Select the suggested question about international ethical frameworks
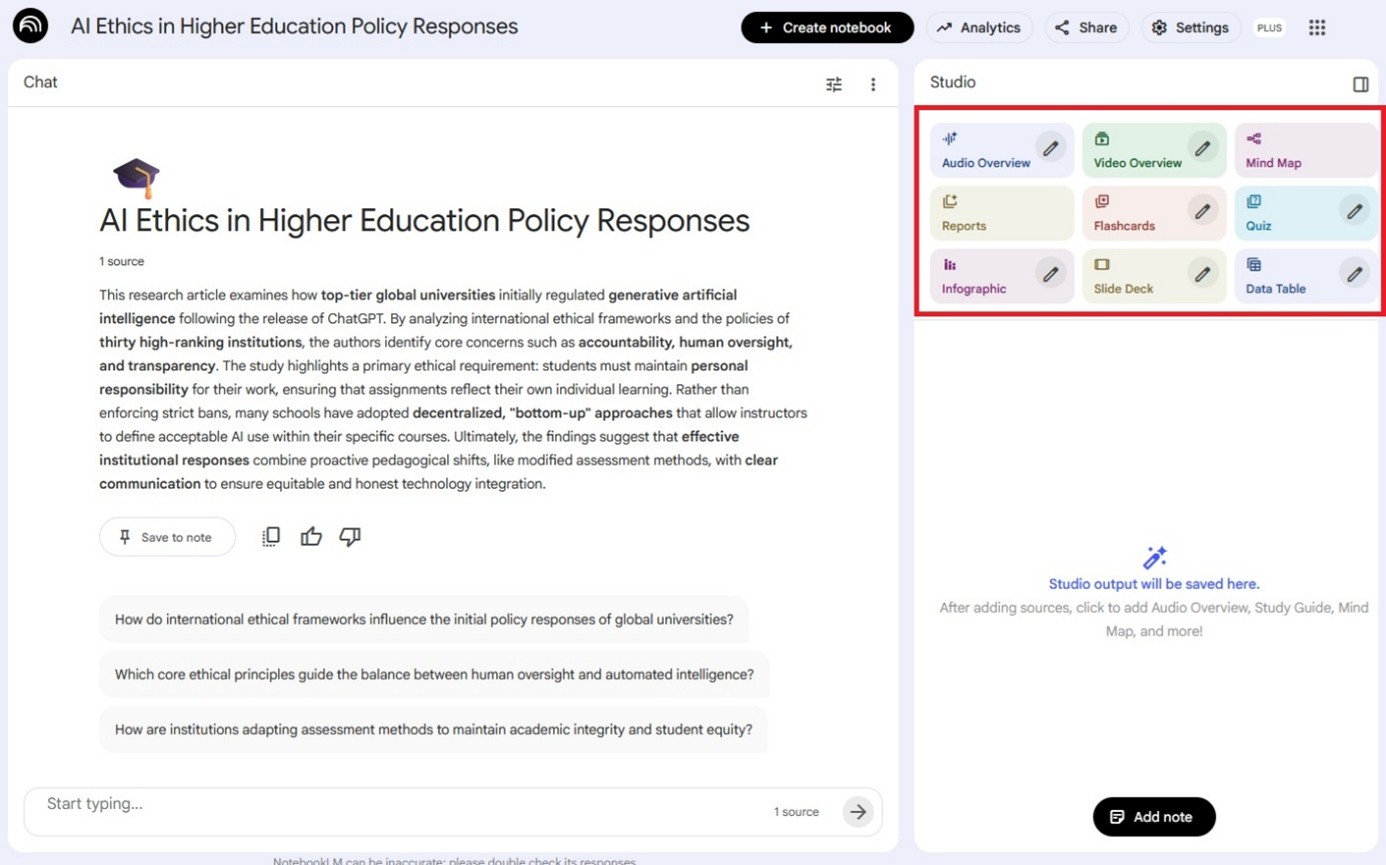Screen dimensions: 1386x865 coord(424,619)
